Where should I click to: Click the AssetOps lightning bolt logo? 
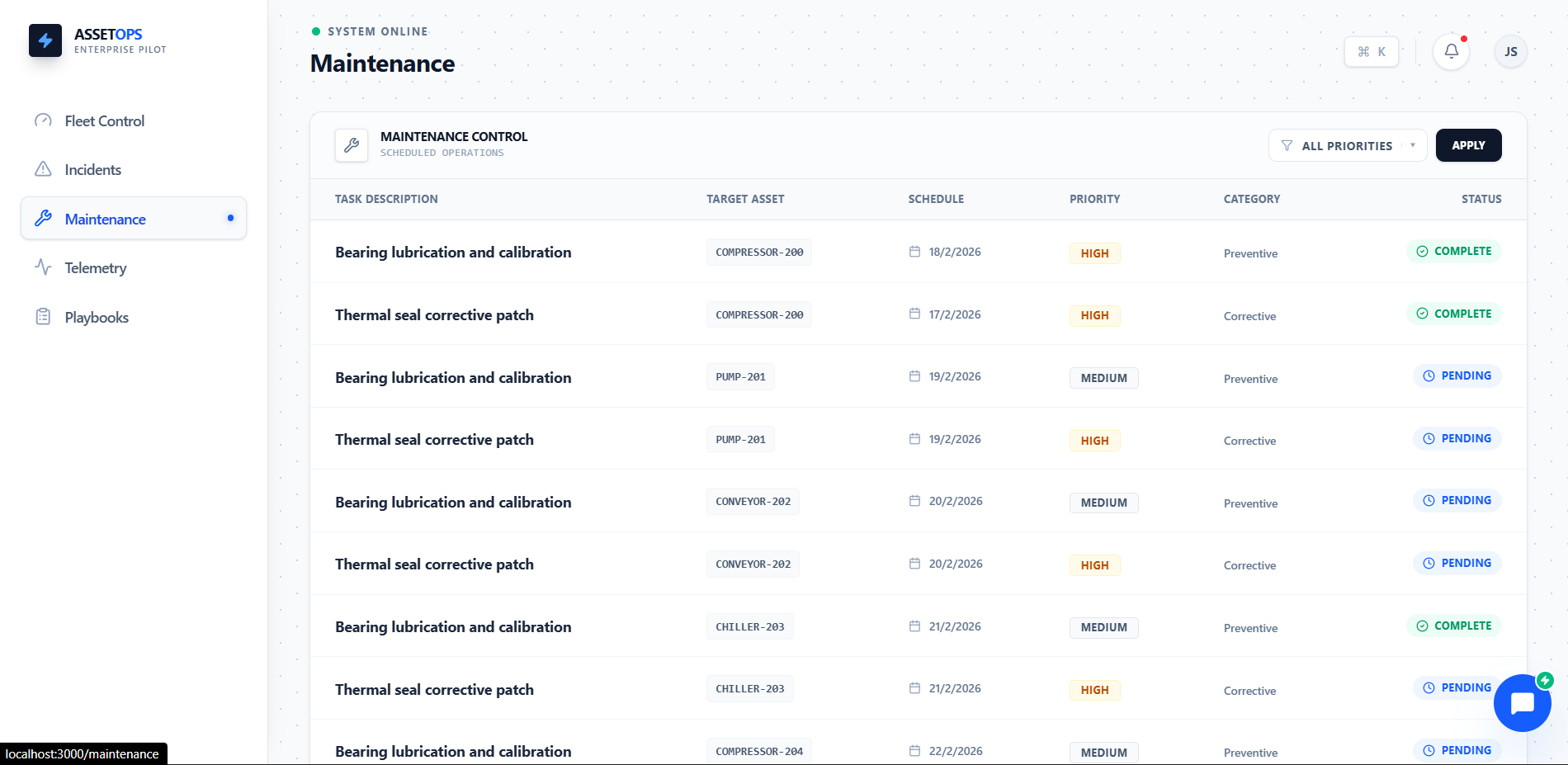45,40
